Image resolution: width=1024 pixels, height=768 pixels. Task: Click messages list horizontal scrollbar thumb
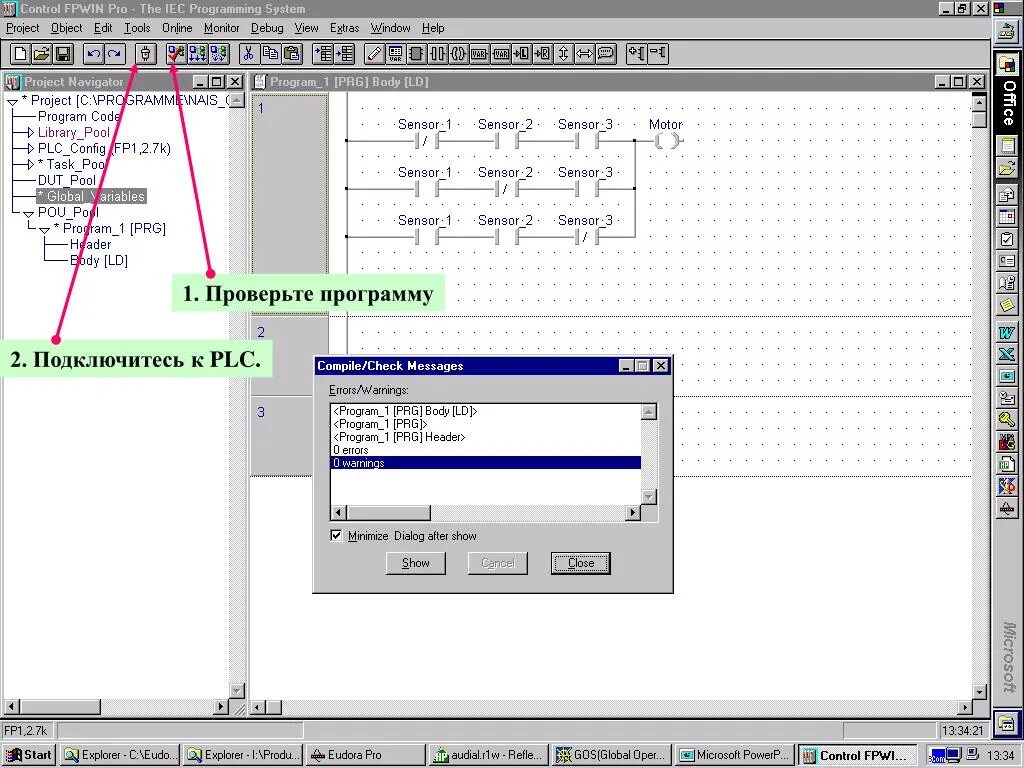pyautogui.click(x=389, y=513)
